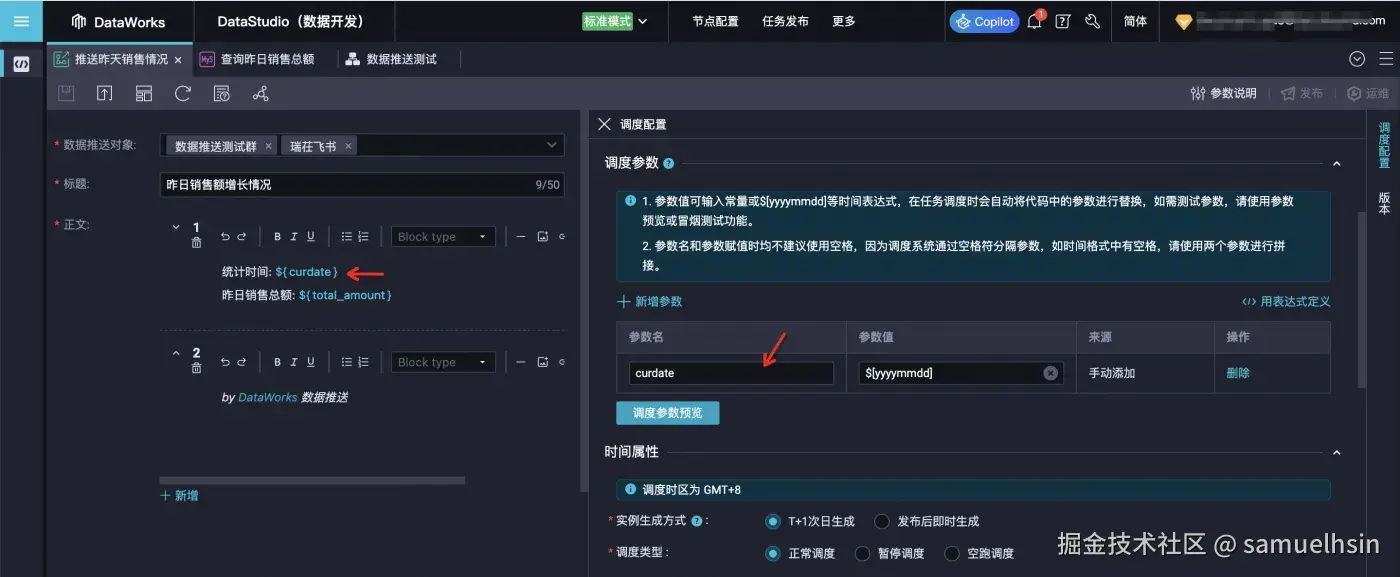The width and height of the screenshot is (1400, 577).
Task: Apply bullet list in block 2
Action: (x=347, y=362)
